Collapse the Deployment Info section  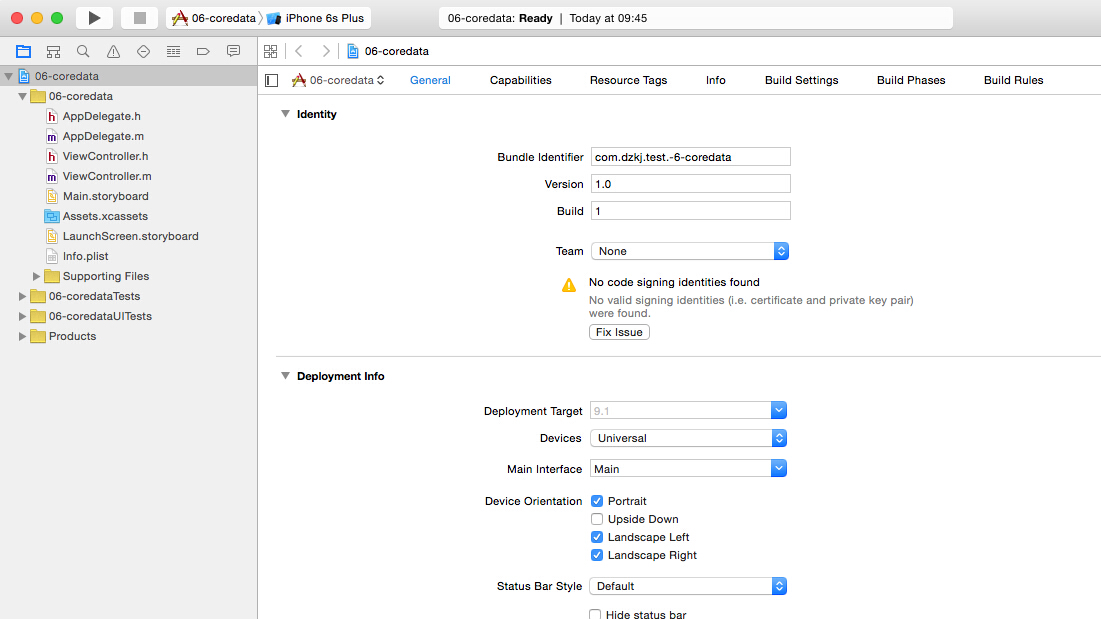point(285,376)
